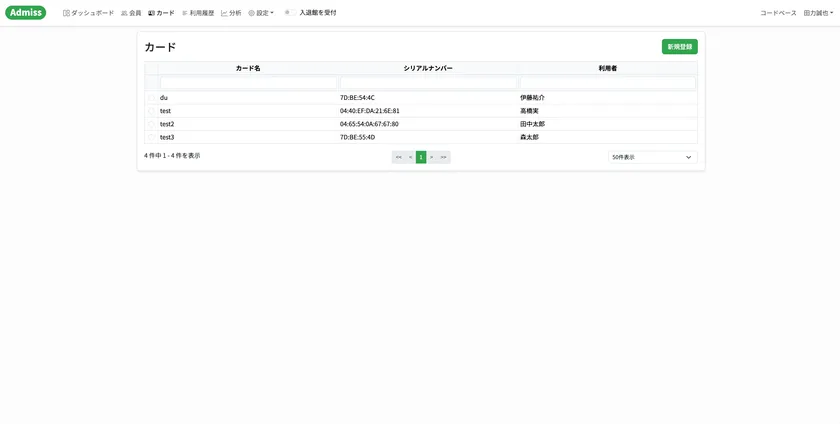Image resolution: width=840 pixels, height=424 pixels.
Task: Open the コードベース menu item
Action: pos(778,13)
